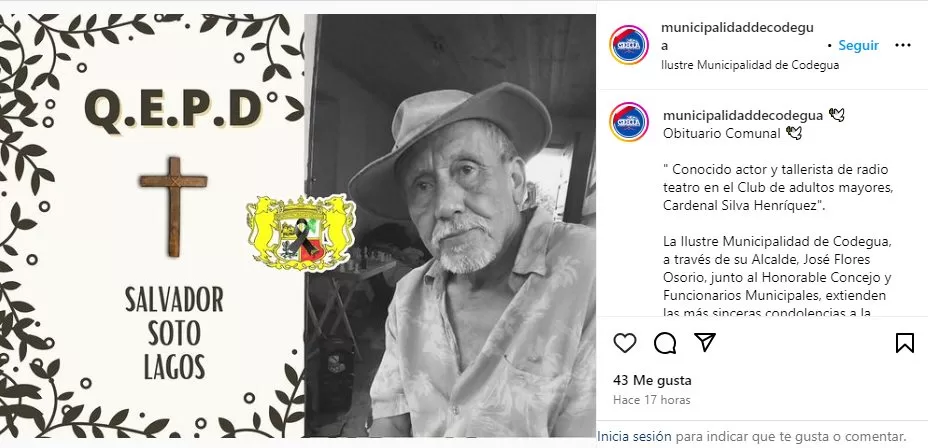Save post with bookmark icon
This screenshot has width=928, height=448.
coord(904,343)
